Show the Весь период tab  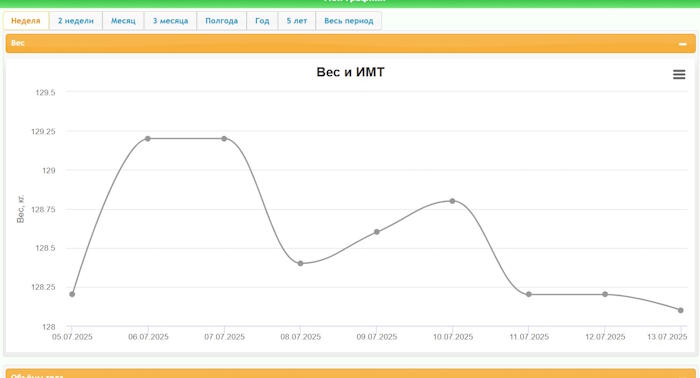tap(349, 21)
